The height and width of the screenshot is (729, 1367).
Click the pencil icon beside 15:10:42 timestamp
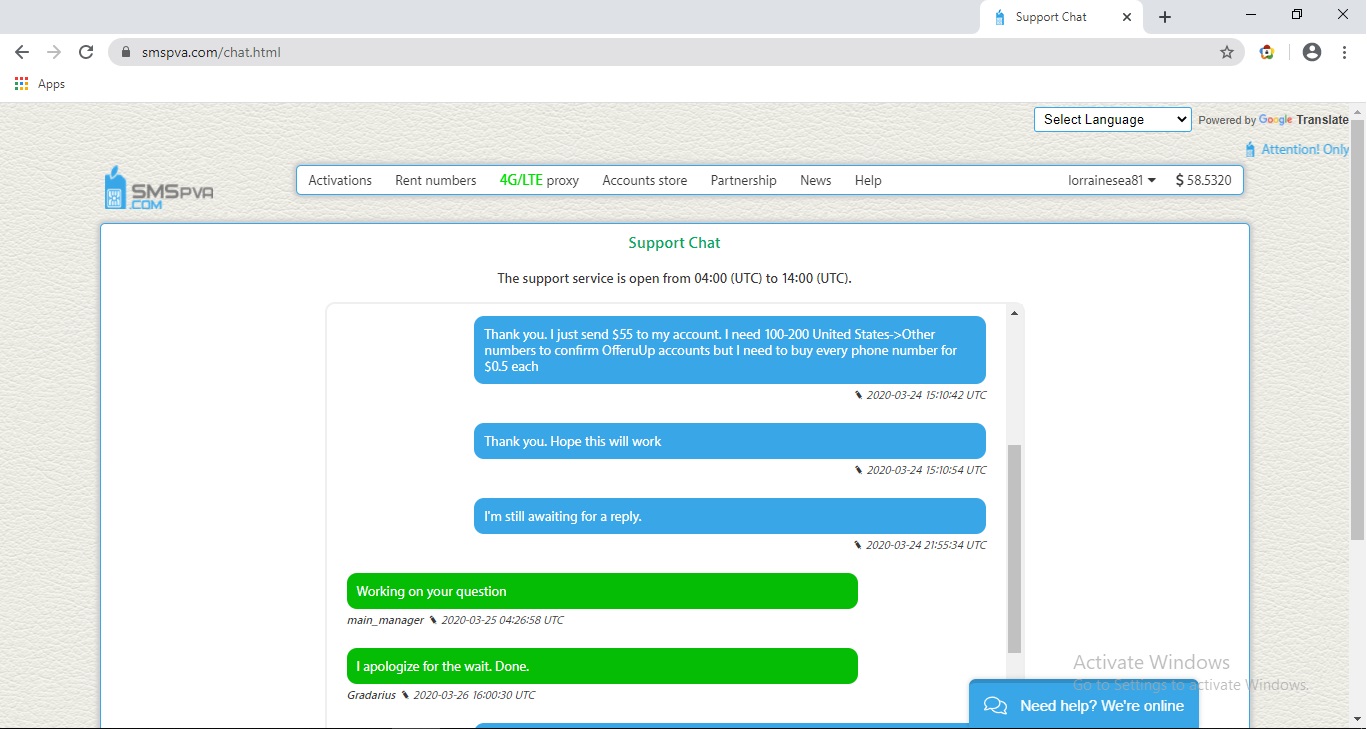click(x=859, y=395)
